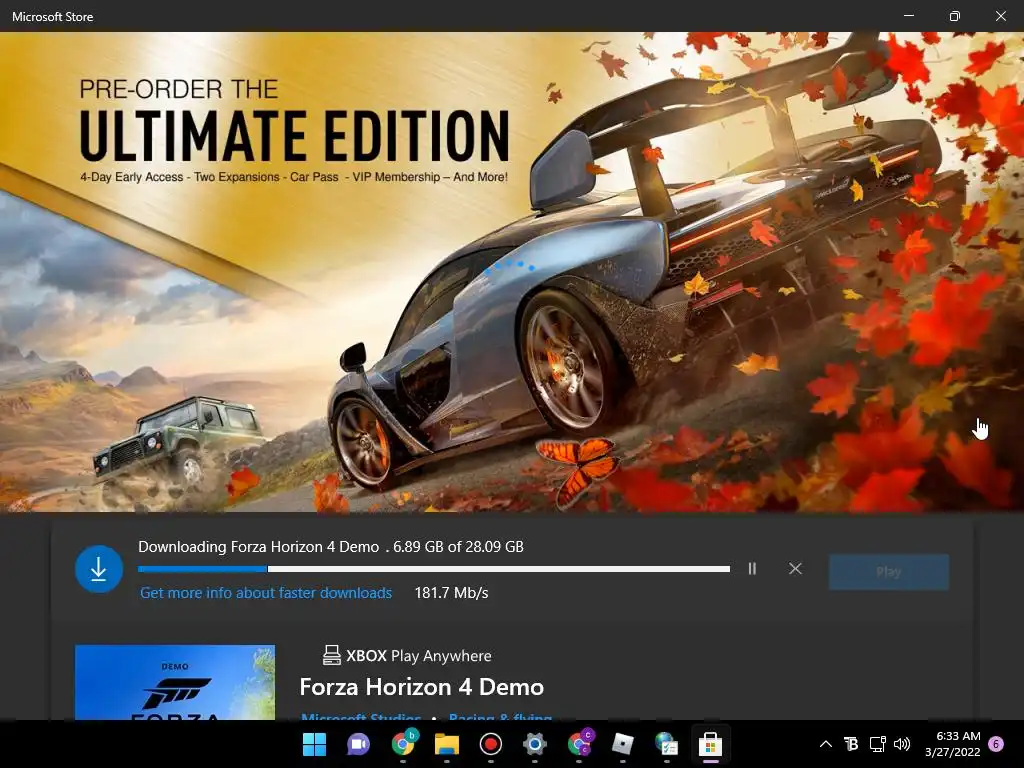
Task: Show hidden system tray icons
Action: pos(825,744)
